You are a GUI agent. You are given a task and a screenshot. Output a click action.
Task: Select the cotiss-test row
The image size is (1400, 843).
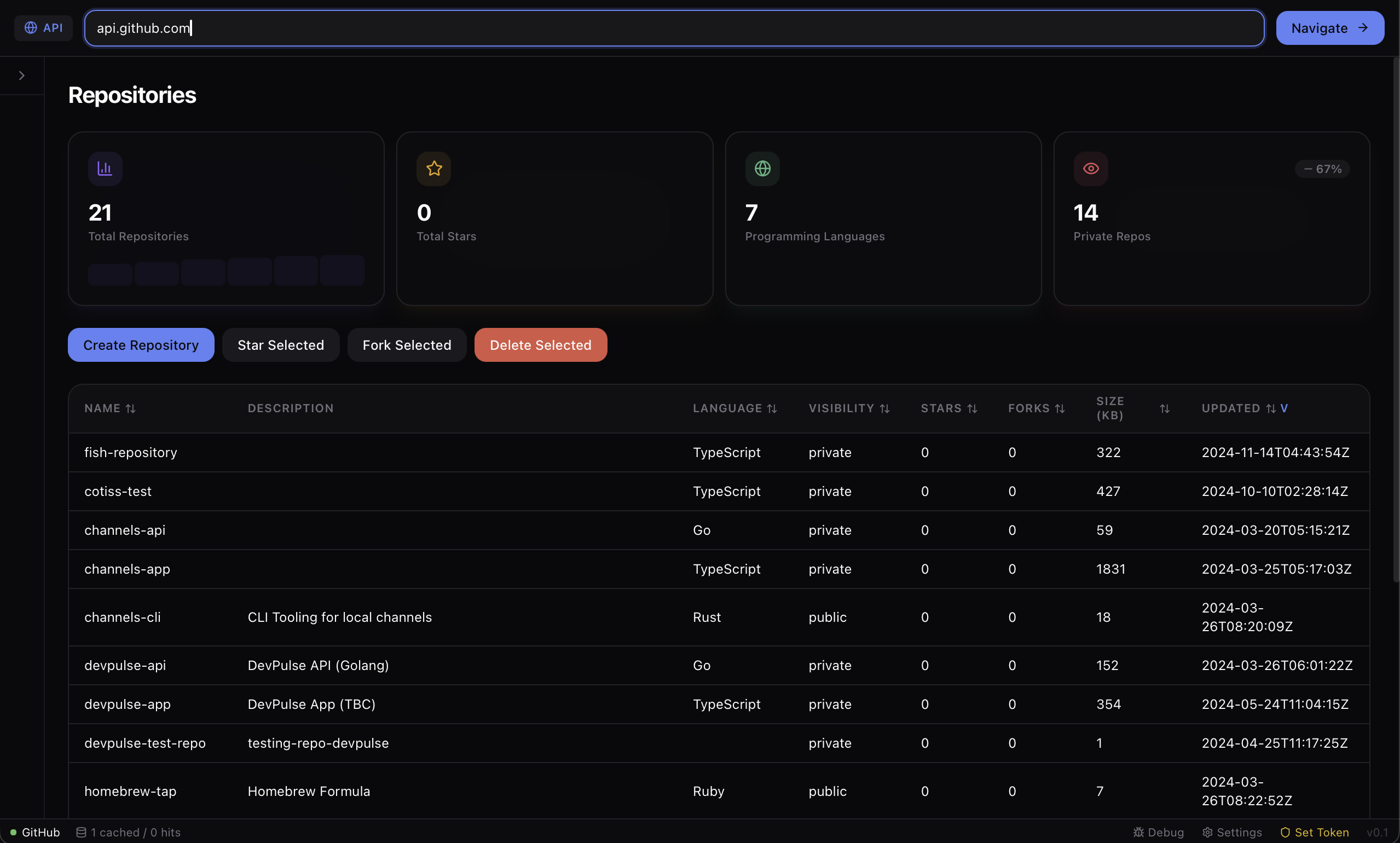click(719, 492)
